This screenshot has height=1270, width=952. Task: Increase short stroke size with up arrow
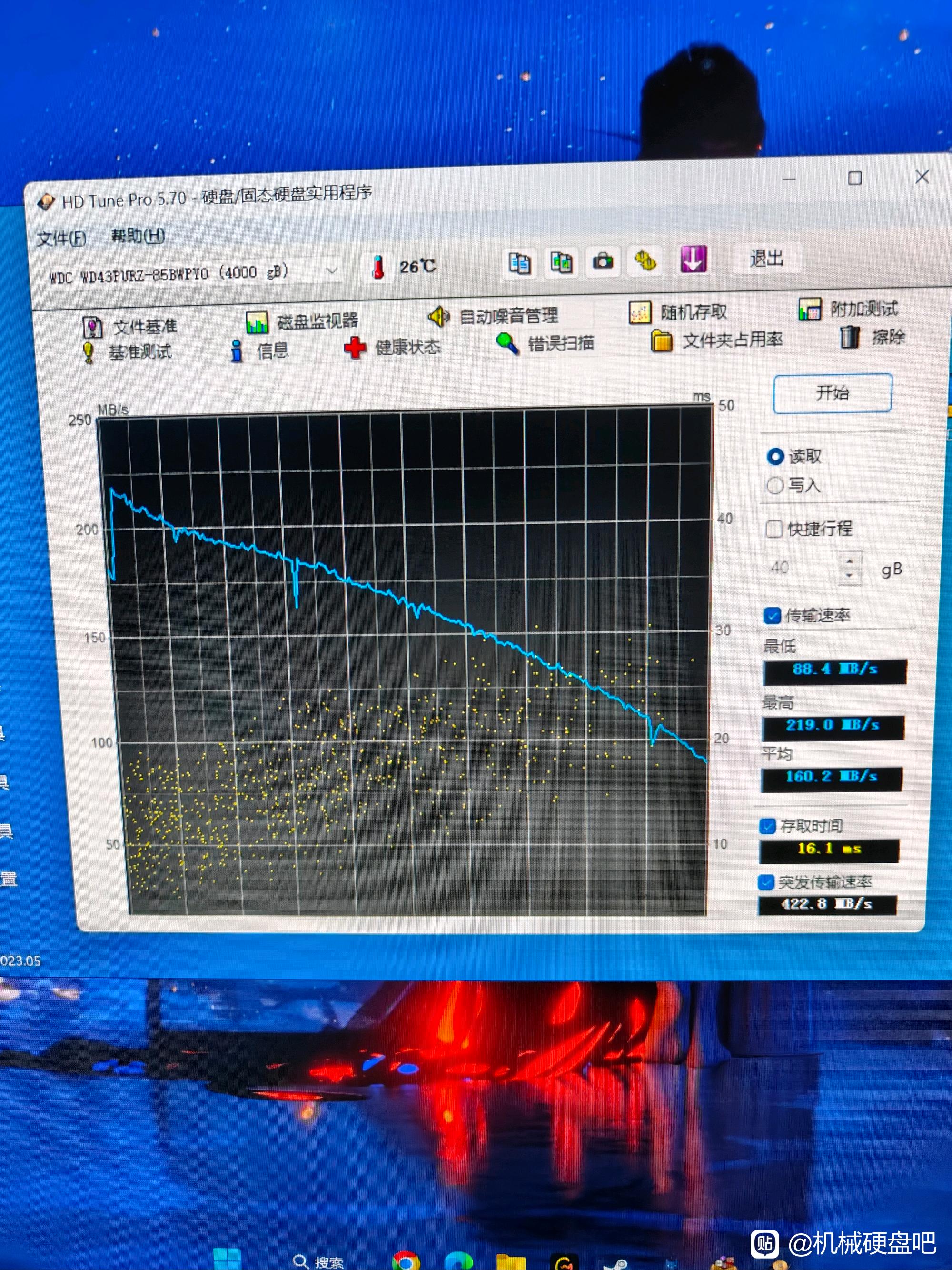click(x=850, y=561)
